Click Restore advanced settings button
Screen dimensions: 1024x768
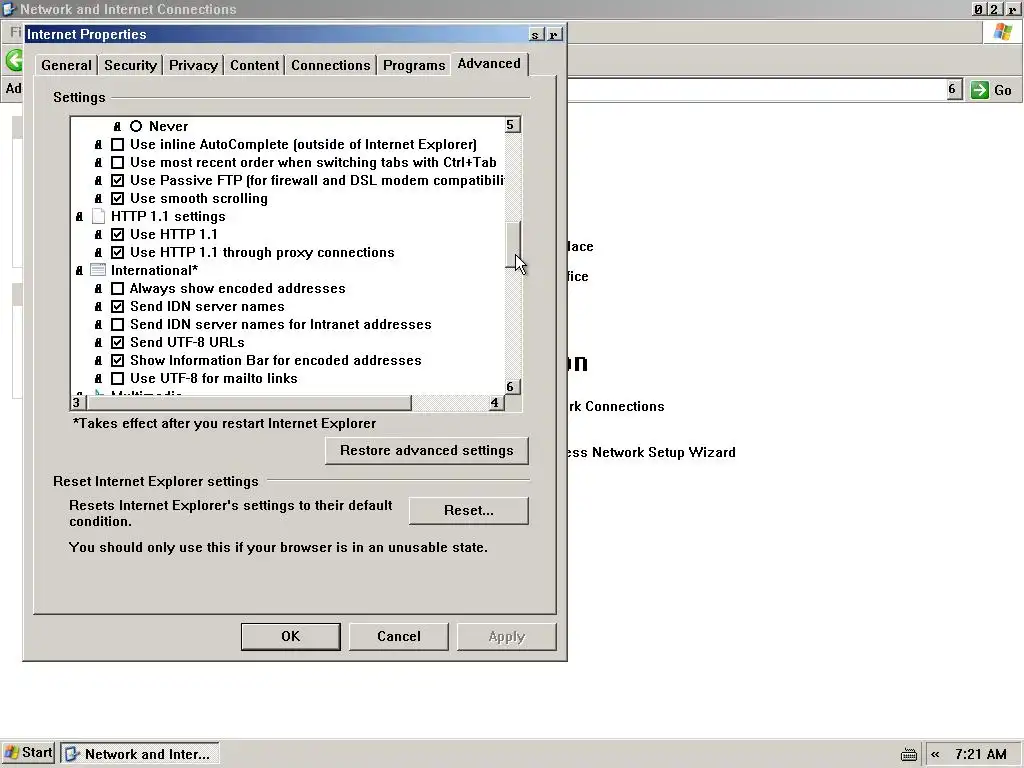[x=426, y=451]
